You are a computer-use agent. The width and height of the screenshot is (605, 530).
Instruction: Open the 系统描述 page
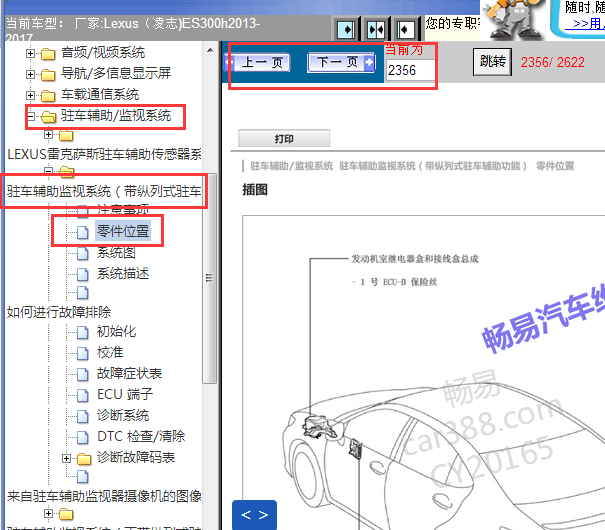(x=123, y=273)
